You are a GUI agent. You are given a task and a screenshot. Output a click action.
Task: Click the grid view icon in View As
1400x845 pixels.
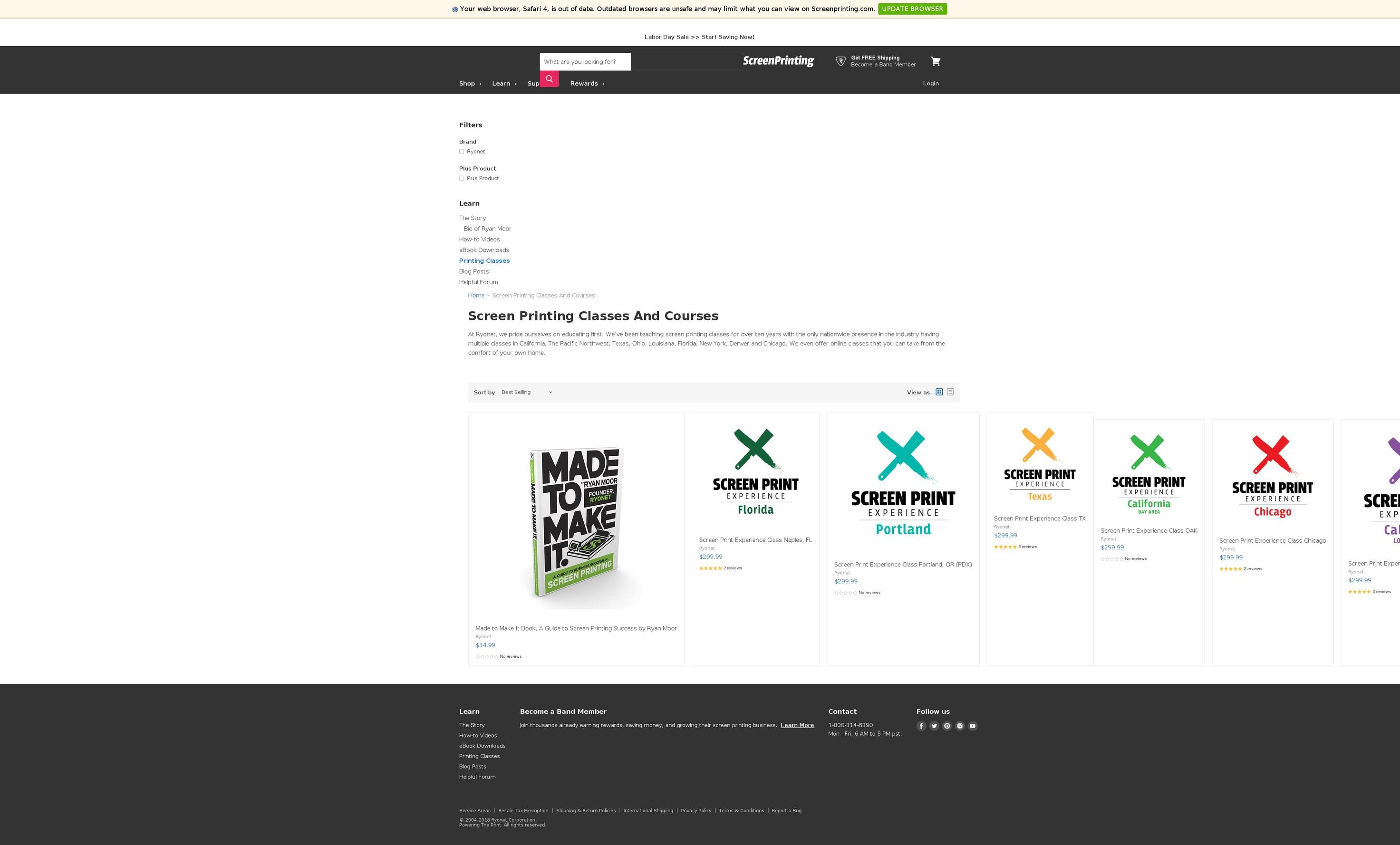(938, 391)
